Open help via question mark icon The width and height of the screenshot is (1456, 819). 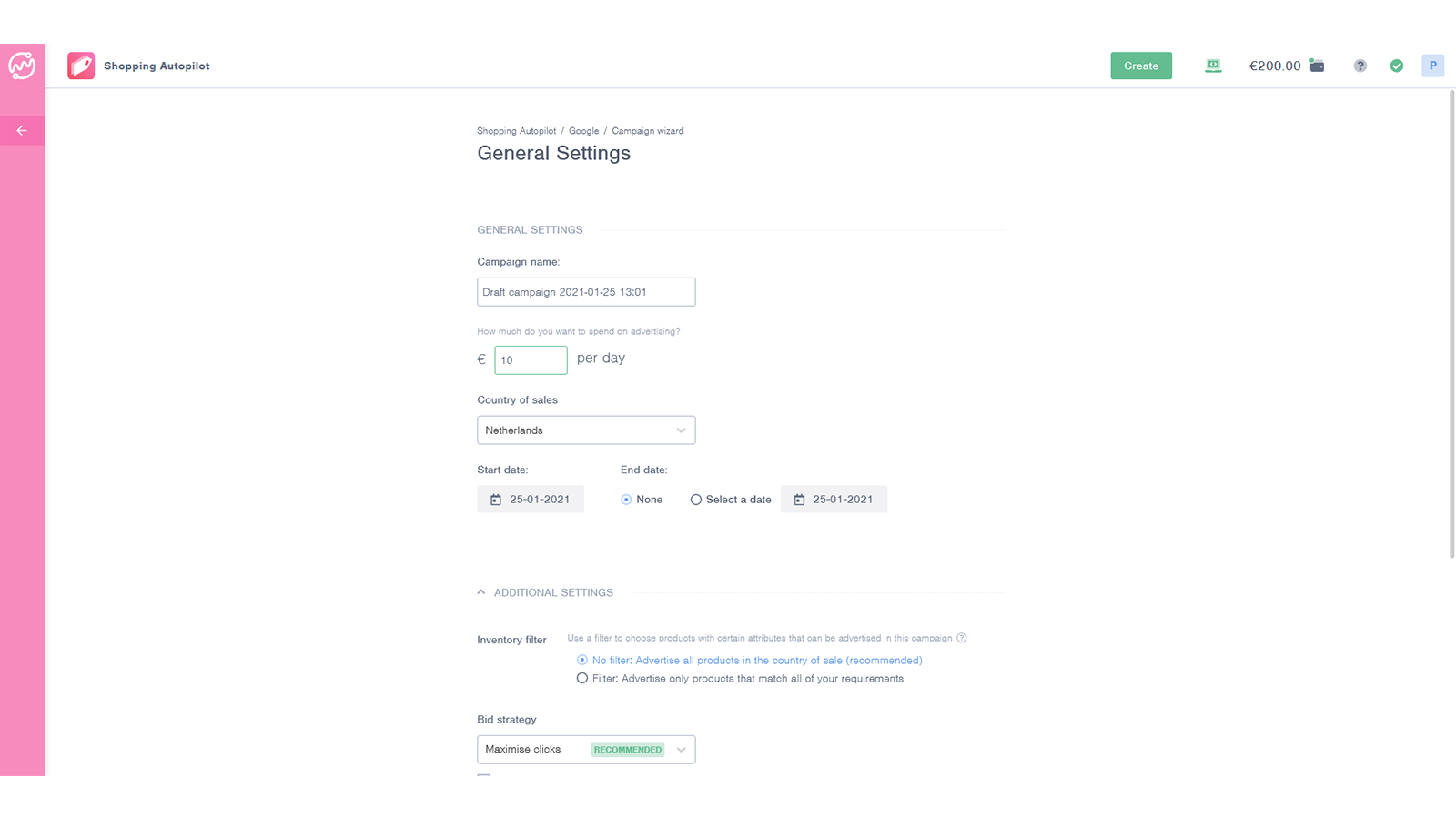[1360, 66]
